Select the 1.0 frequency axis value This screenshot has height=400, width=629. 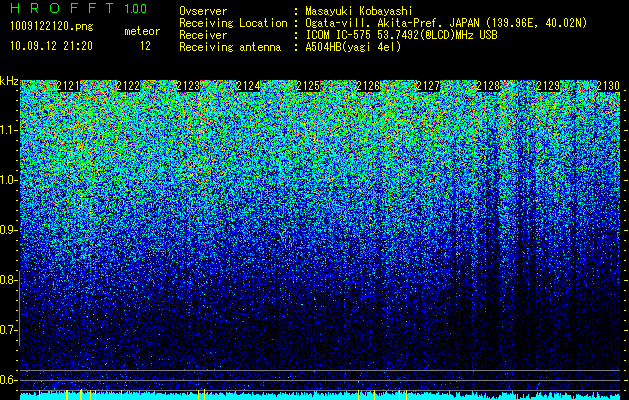coord(8,180)
